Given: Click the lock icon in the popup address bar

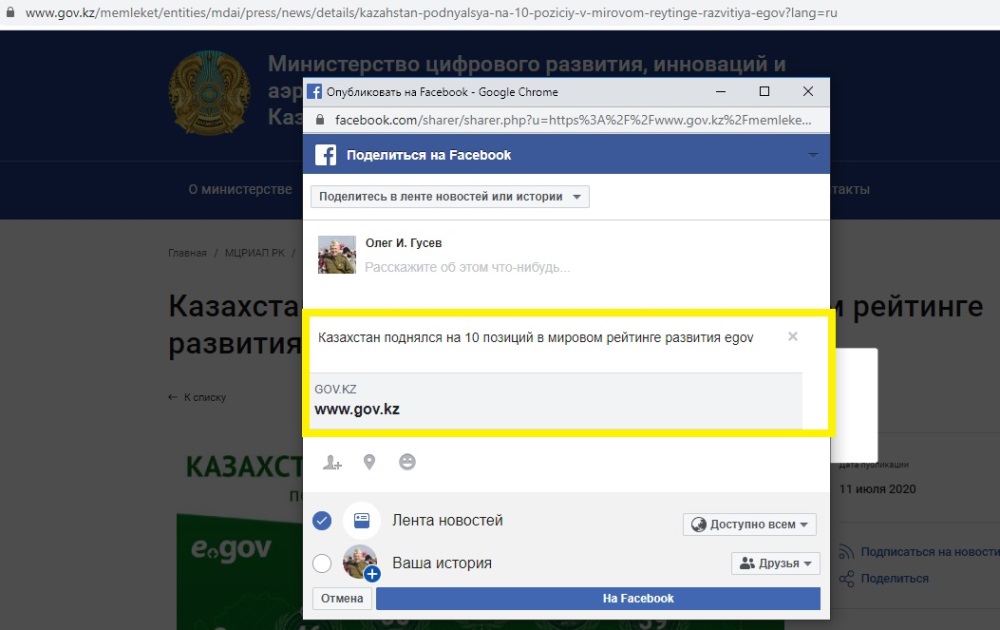Looking at the screenshot, I should tap(320, 120).
